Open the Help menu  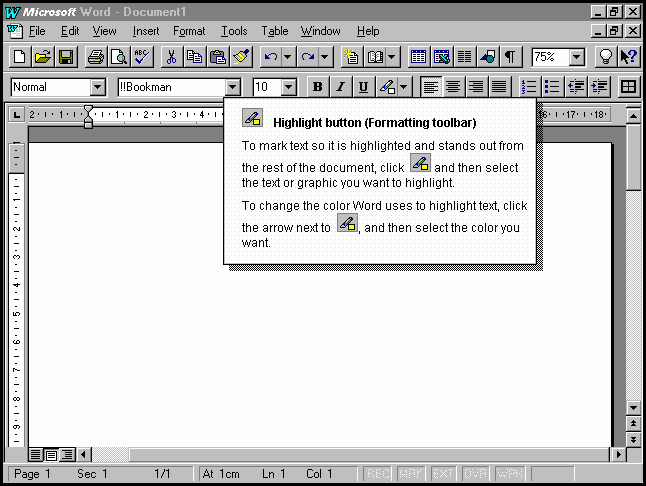click(x=368, y=31)
